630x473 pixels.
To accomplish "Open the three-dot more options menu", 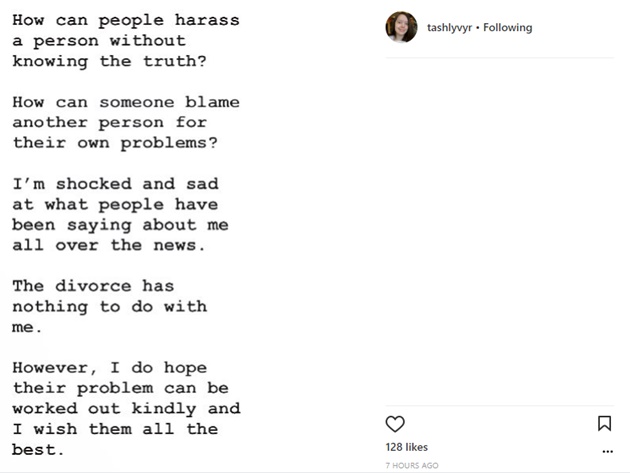I will click(608, 452).
